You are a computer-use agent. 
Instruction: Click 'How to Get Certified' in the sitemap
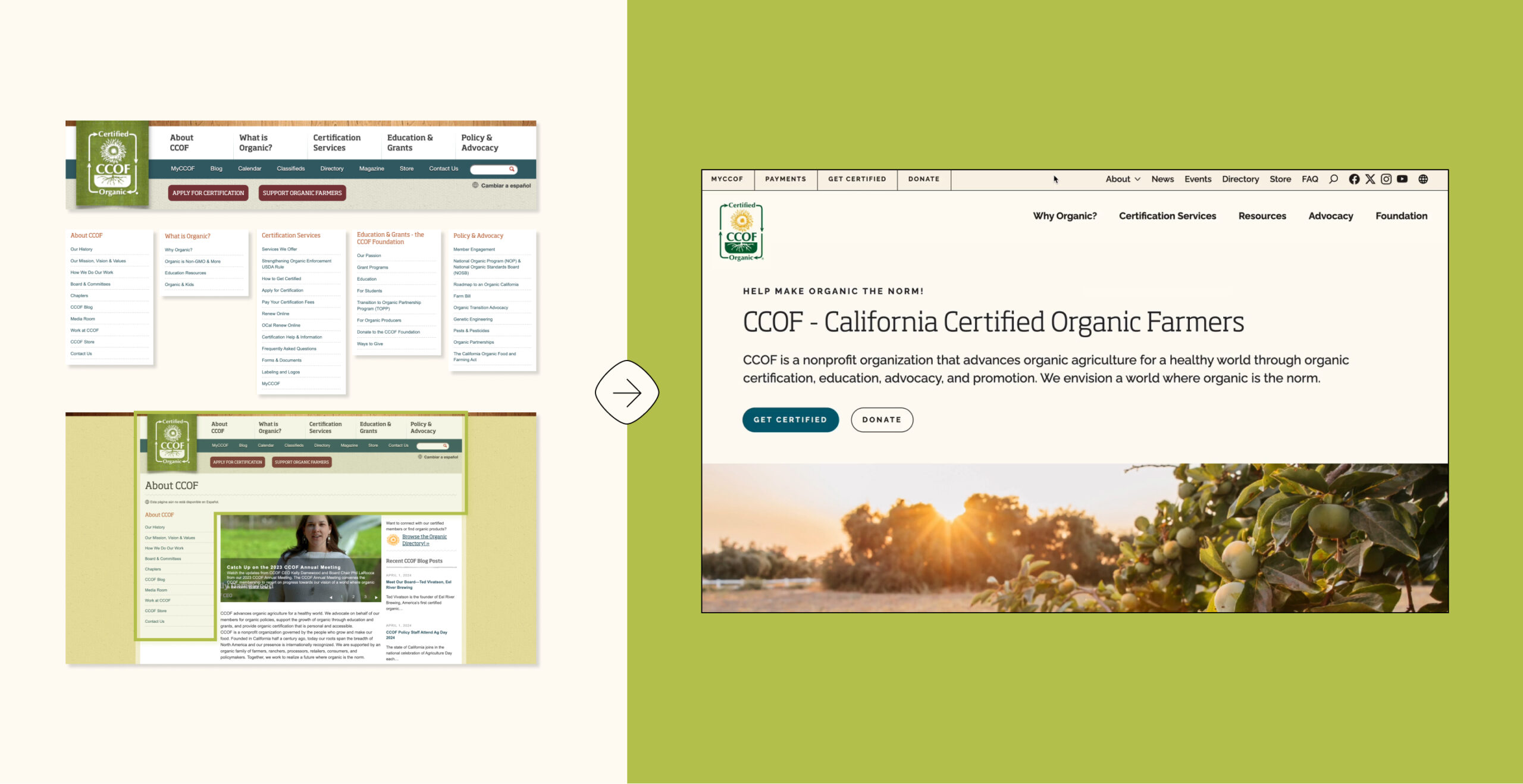point(281,279)
